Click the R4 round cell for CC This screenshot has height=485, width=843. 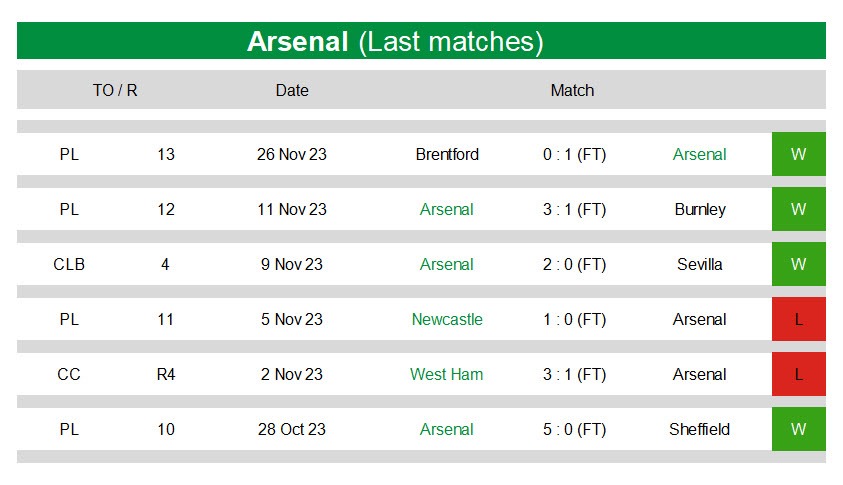coord(166,374)
